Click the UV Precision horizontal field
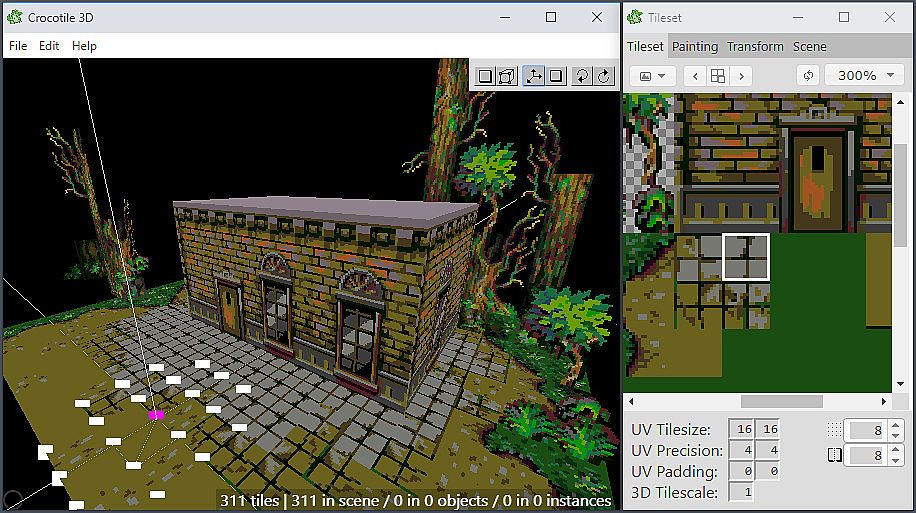This screenshot has height=513, width=916. 742,450
